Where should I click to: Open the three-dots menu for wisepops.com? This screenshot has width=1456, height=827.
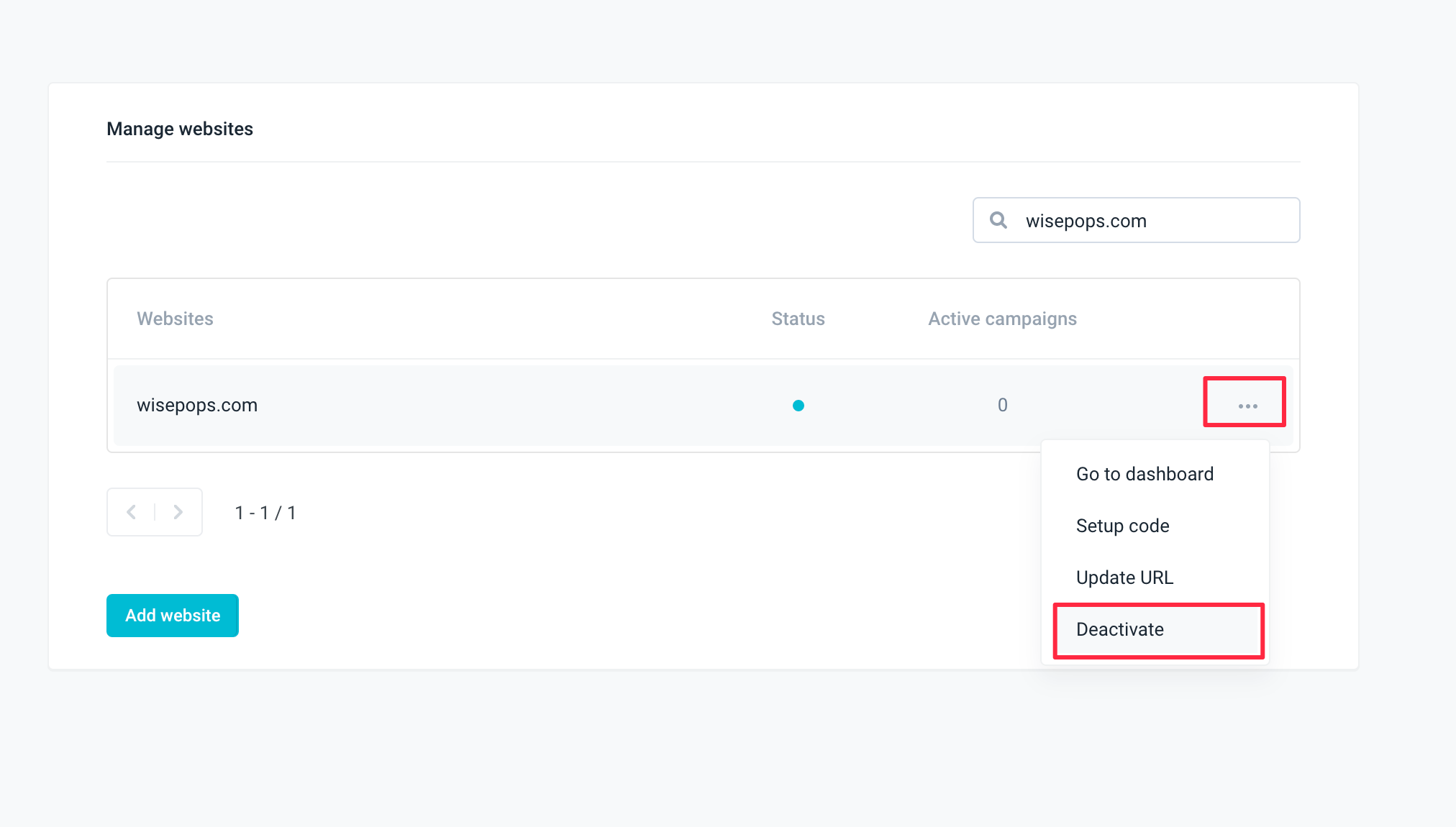1247,406
